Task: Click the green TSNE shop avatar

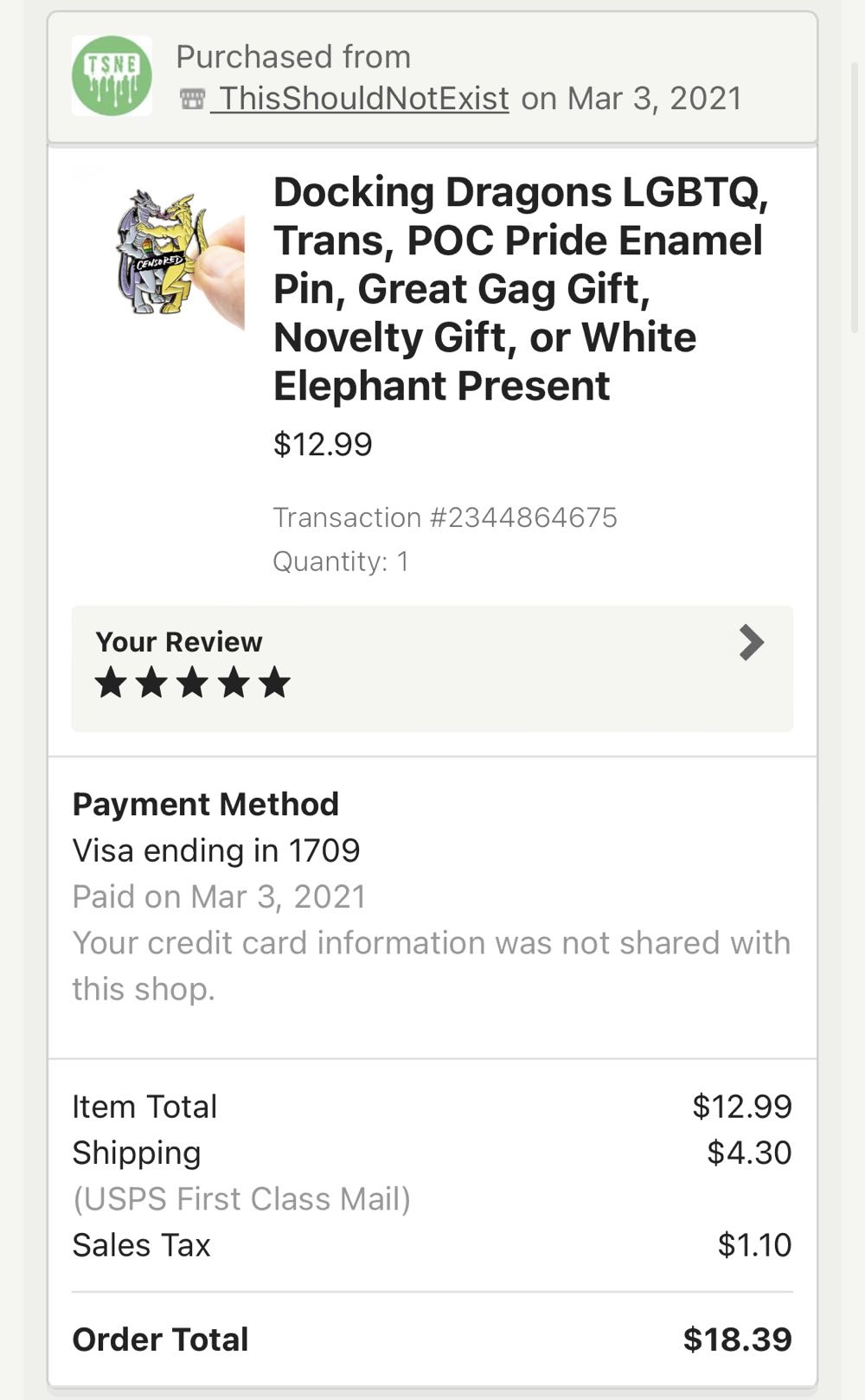Action: [112, 76]
